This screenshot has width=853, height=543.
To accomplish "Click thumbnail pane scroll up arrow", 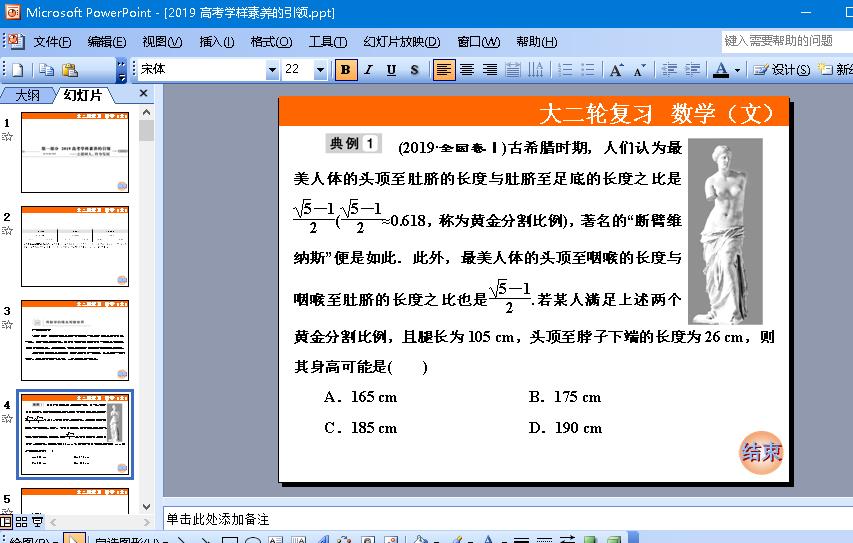I will click(x=146, y=113).
